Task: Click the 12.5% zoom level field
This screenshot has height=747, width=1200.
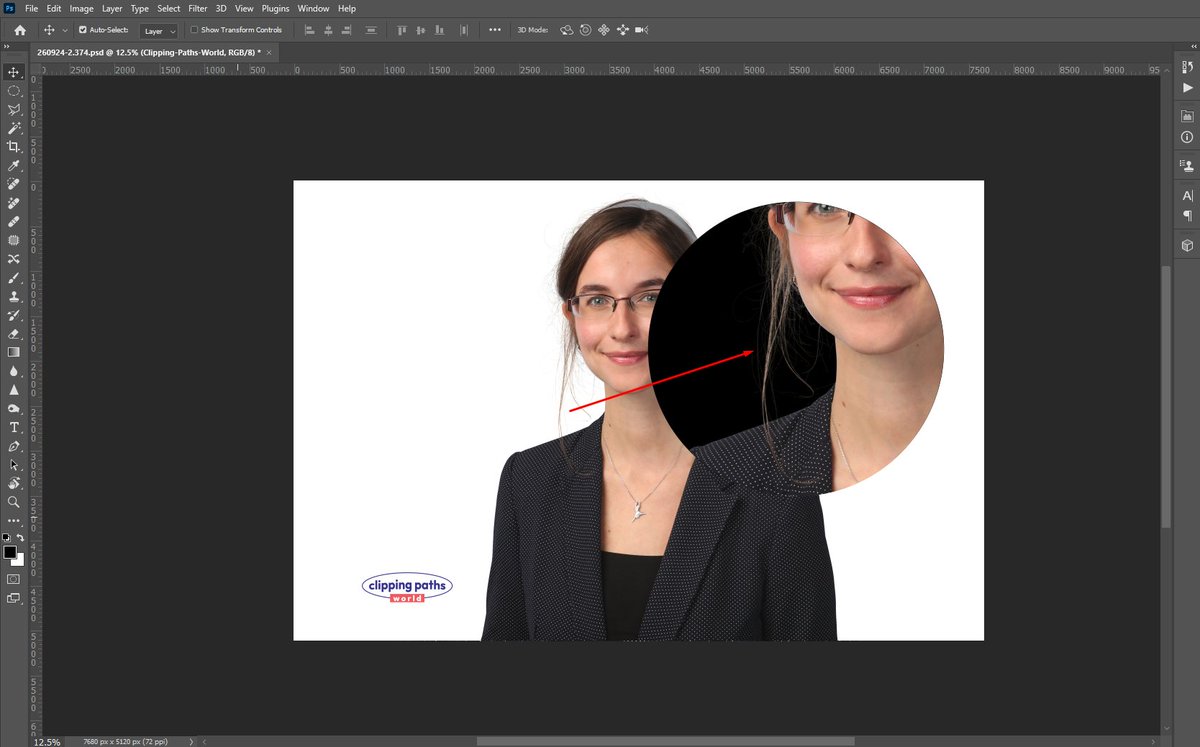Action: click(46, 742)
